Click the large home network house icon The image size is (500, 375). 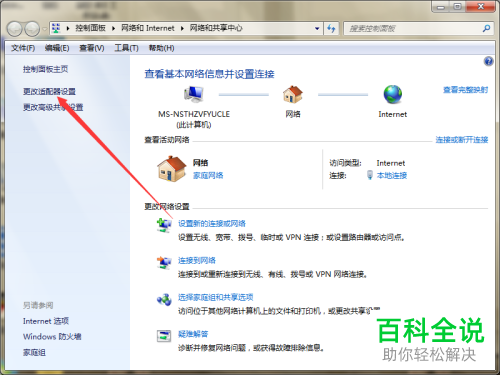click(172, 169)
